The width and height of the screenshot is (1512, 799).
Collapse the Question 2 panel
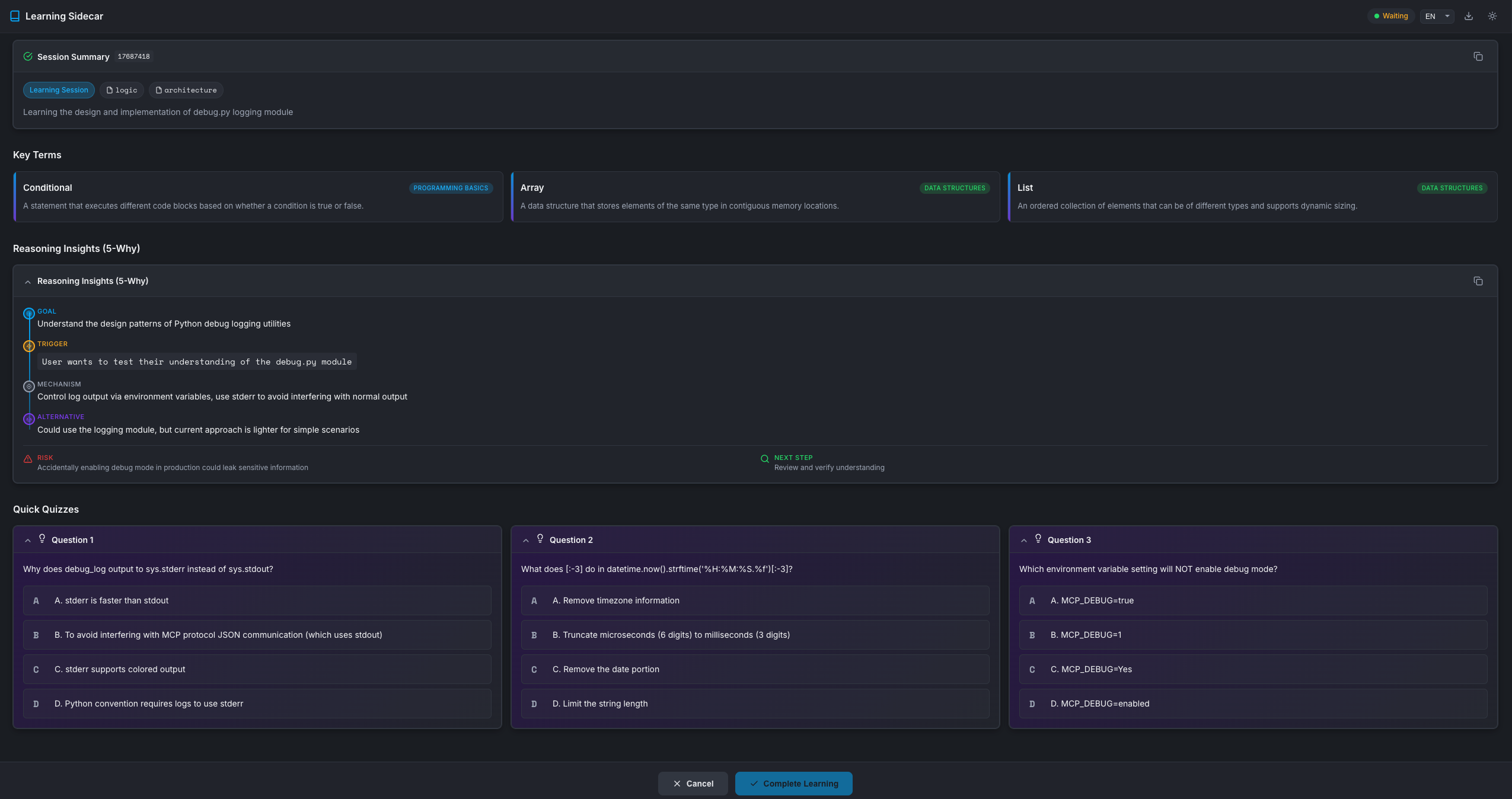[526, 540]
